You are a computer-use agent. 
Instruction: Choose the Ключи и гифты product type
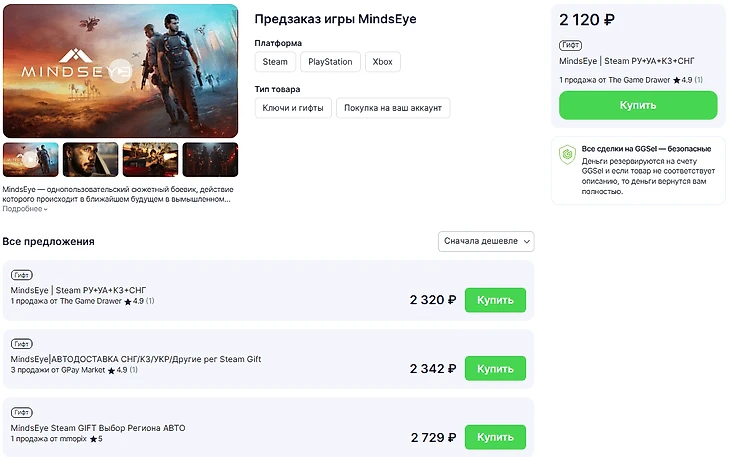pyautogui.click(x=293, y=107)
